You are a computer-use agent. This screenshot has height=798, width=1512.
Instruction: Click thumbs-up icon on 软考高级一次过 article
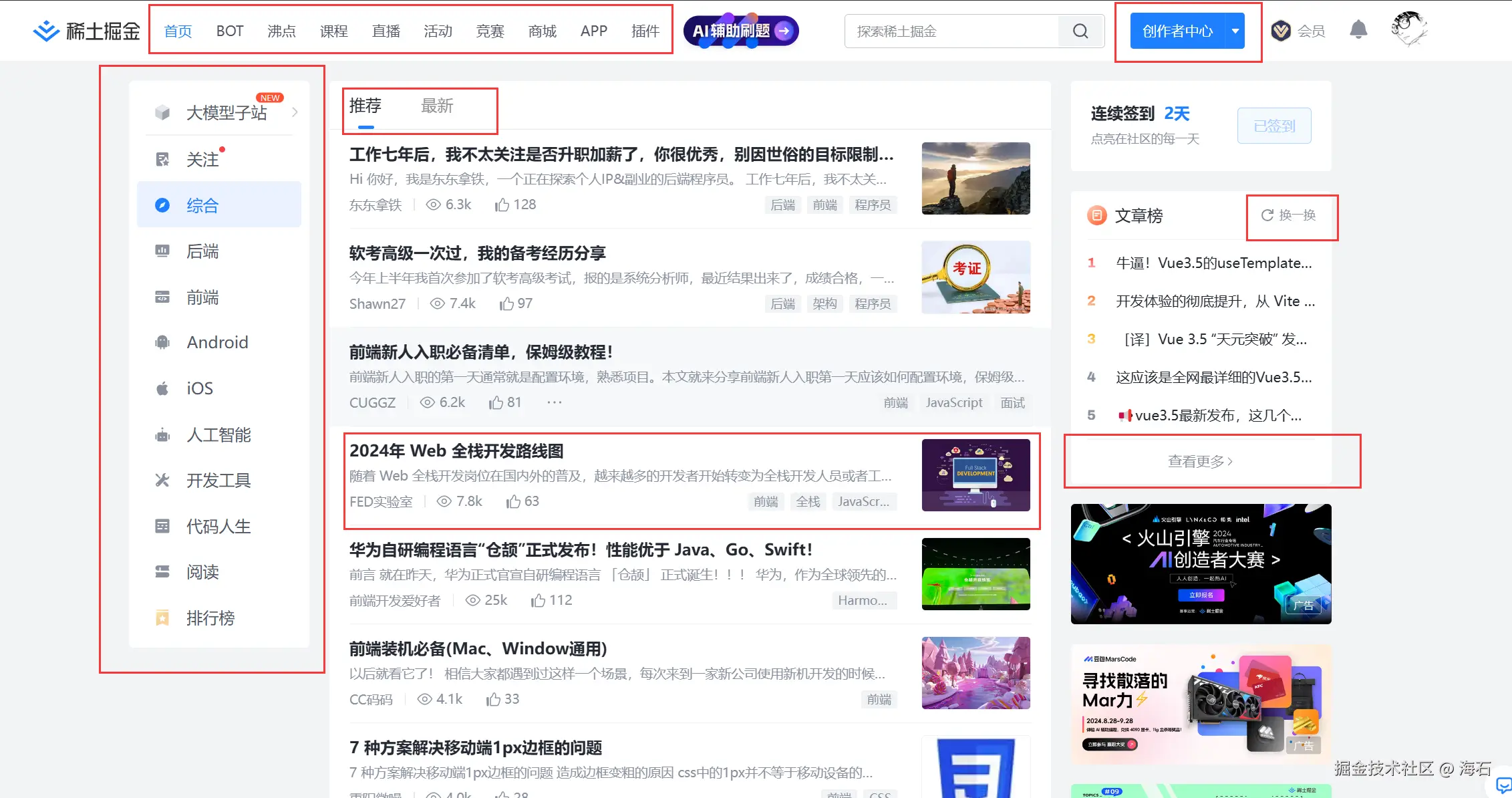tap(506, 304)
